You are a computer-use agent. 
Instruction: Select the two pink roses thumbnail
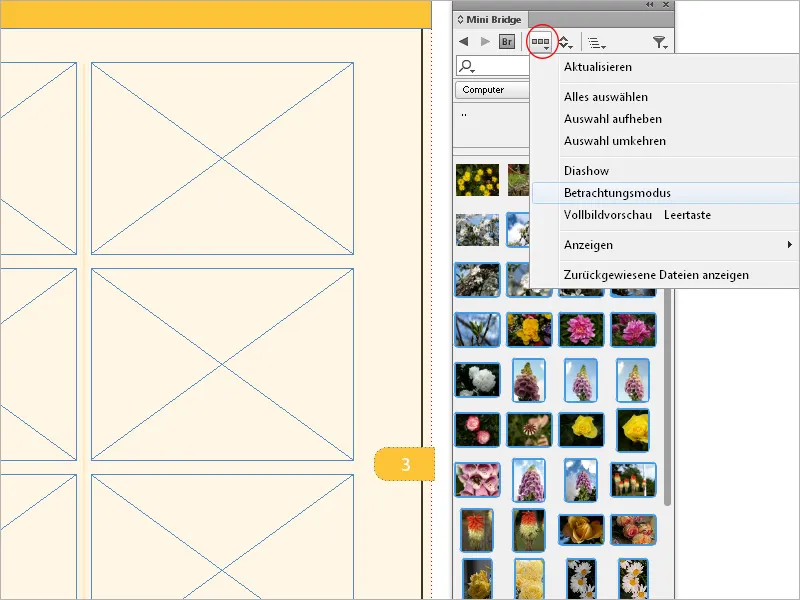(478, 430)
